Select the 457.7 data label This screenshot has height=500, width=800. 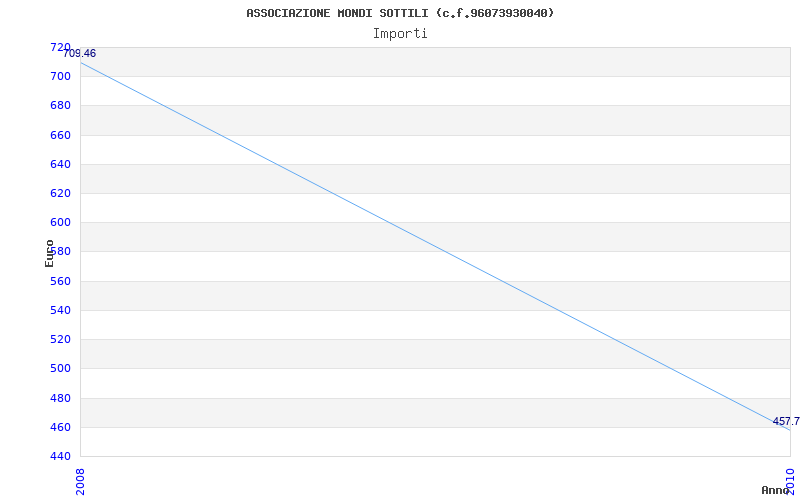[x=786, y=421]
